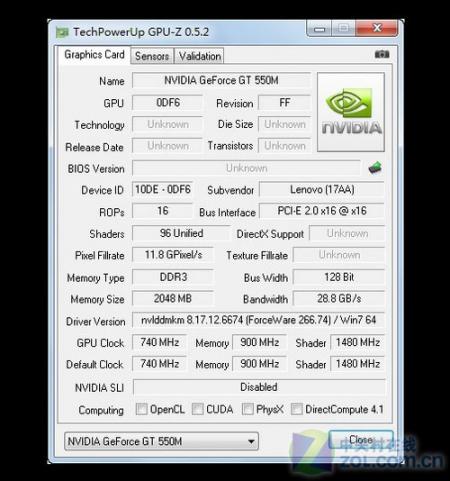Click the NVIDIA SLI Disabled field
Screen dimensions: 450x481
point(259,387)
